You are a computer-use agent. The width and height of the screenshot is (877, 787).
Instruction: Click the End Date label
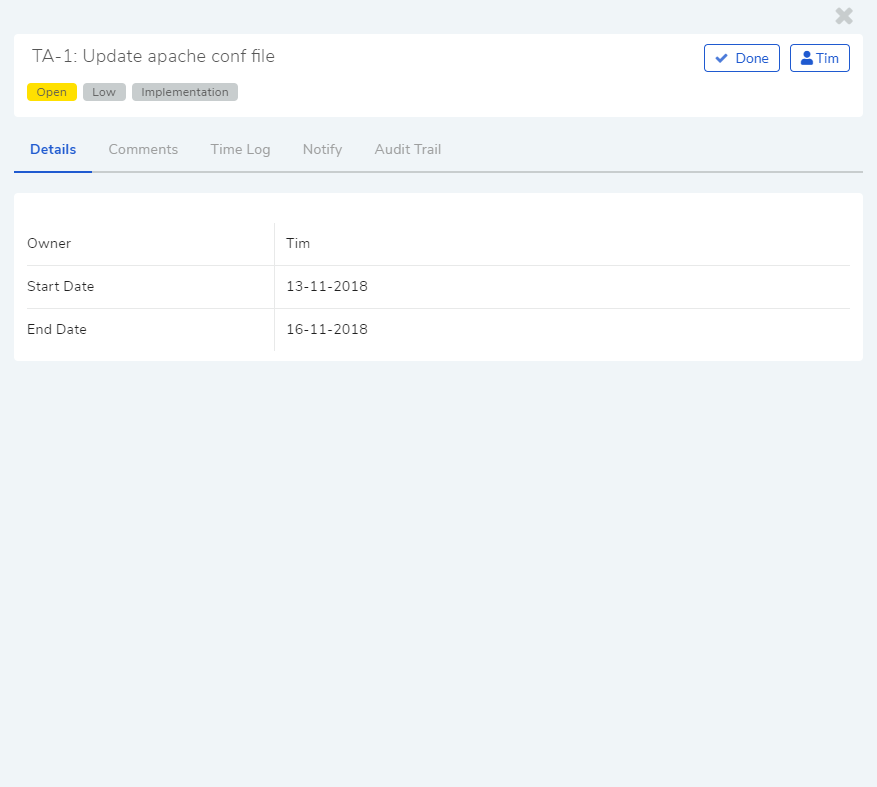pyautogui.click(x=57, y=329)
